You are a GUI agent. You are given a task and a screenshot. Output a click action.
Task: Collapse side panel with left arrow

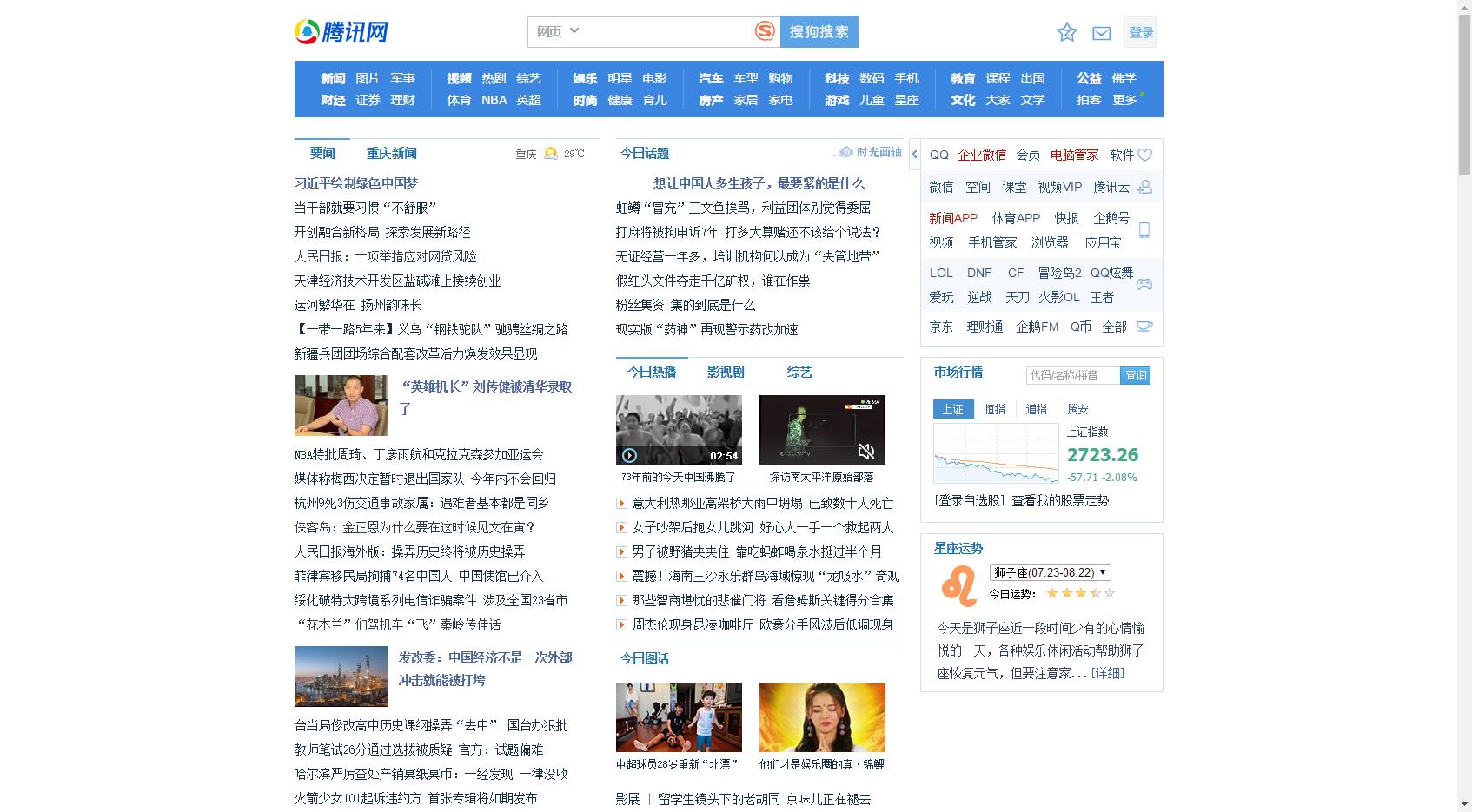(x=914, y=155)
